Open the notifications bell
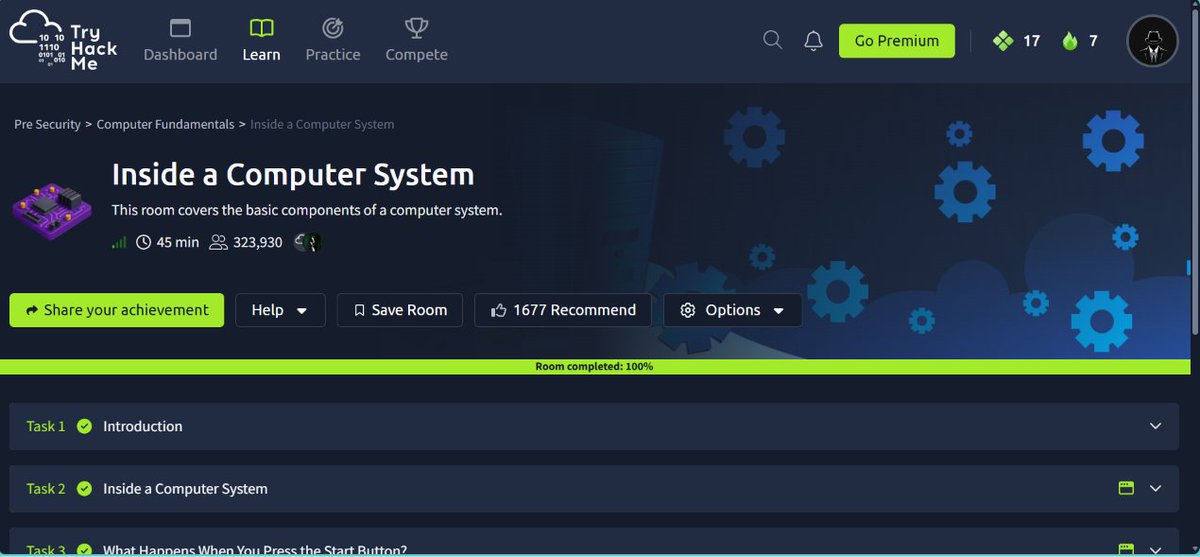 pos(814,40)
